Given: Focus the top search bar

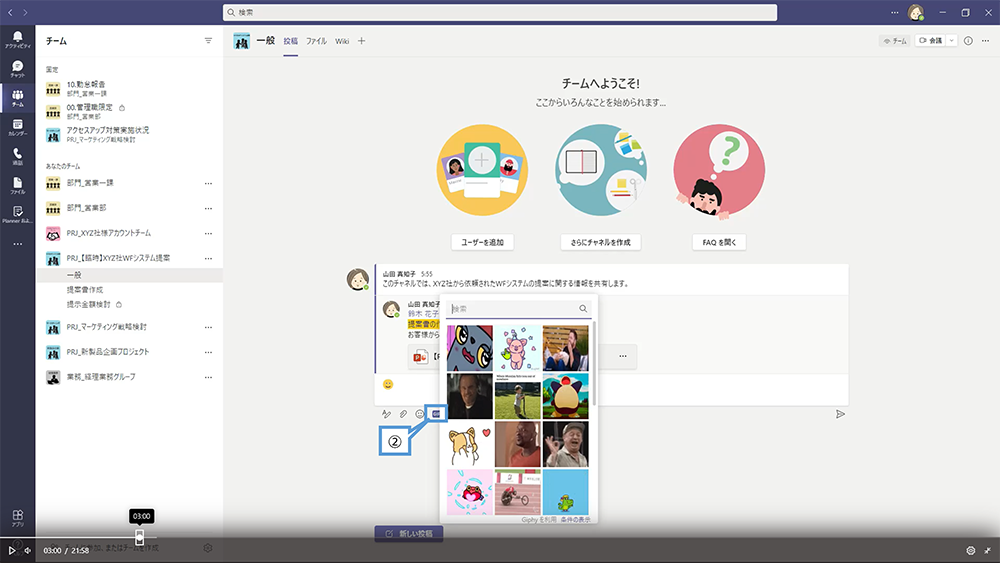Looking at the screenshot, I should click(x=500, y=12).
